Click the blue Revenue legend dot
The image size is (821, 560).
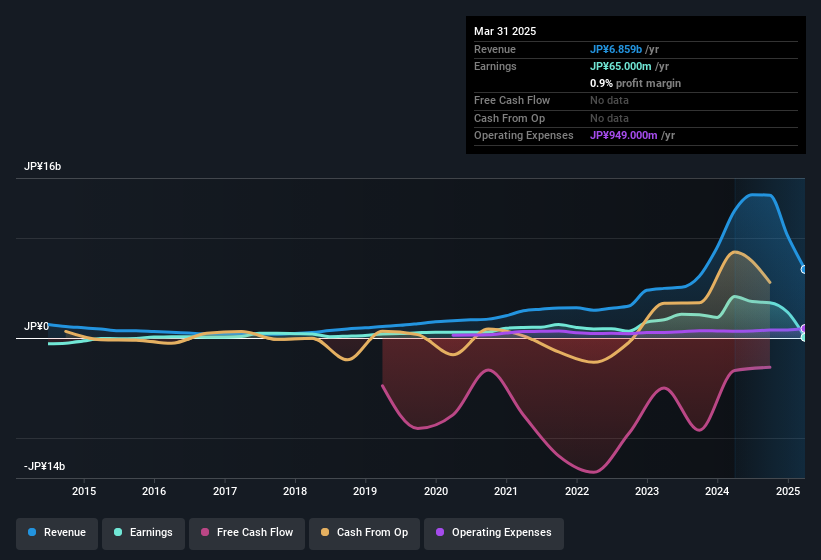pyautogui.click(x=32, y=532)
